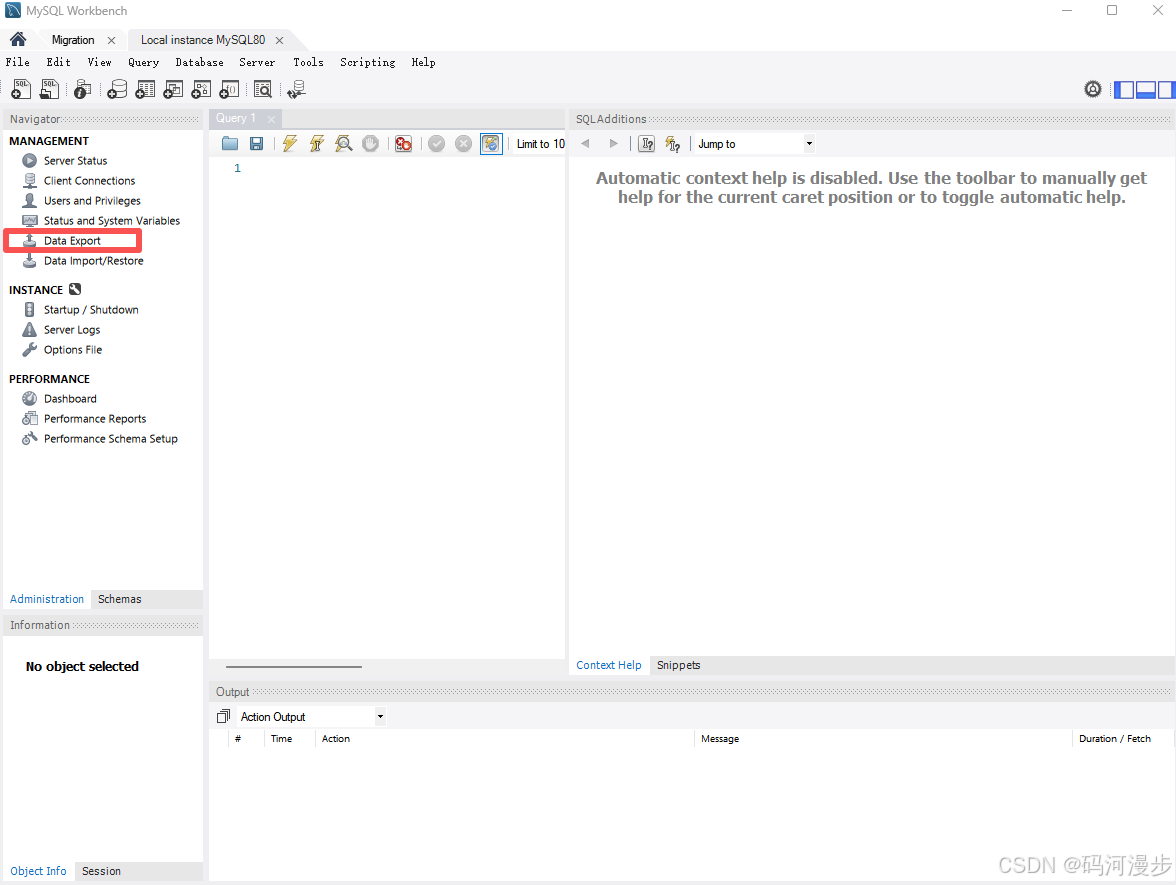Open Server Status page

point(75,160)
